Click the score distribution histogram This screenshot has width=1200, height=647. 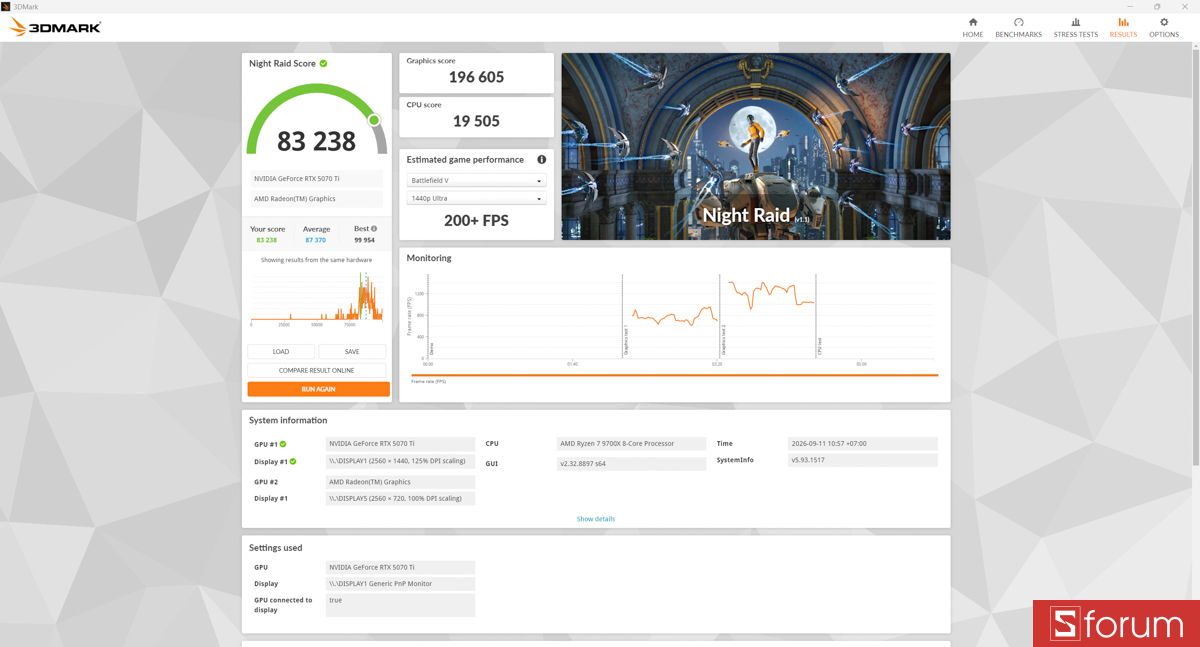point(317,295)
